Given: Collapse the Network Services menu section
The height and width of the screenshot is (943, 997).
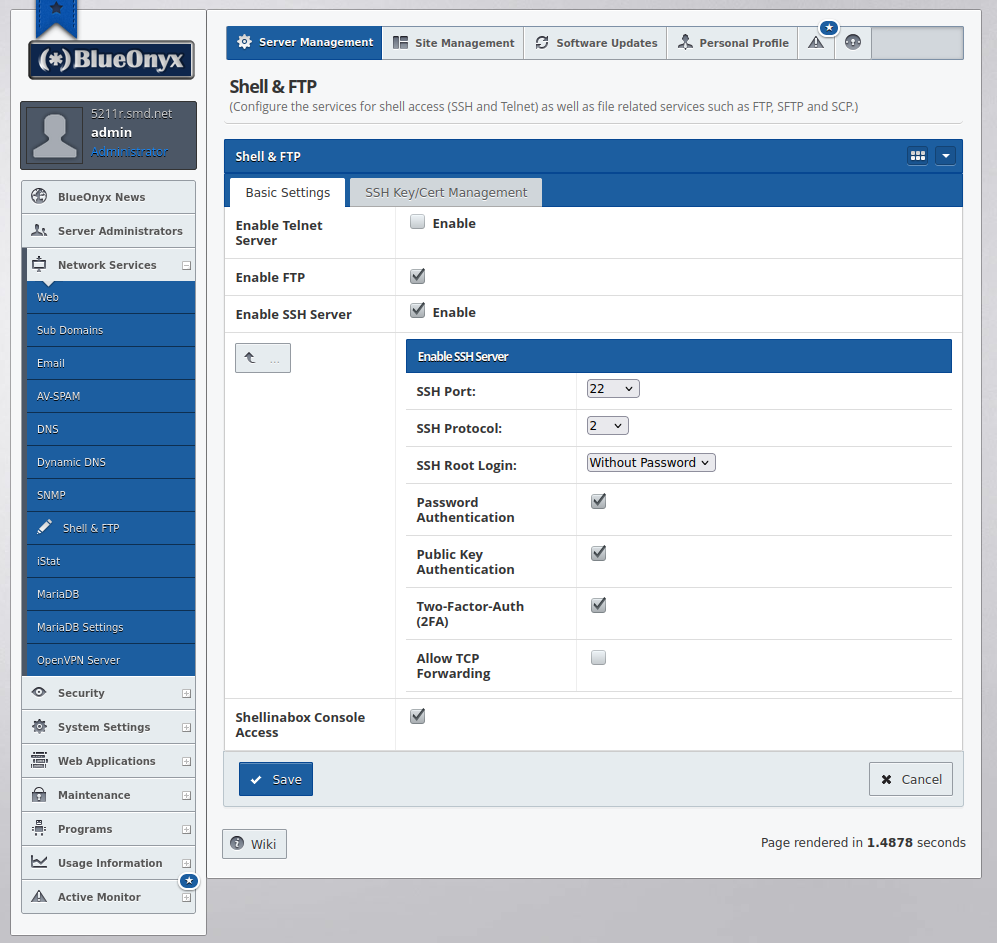Looking at the screenshot, I should coord(186,266).
